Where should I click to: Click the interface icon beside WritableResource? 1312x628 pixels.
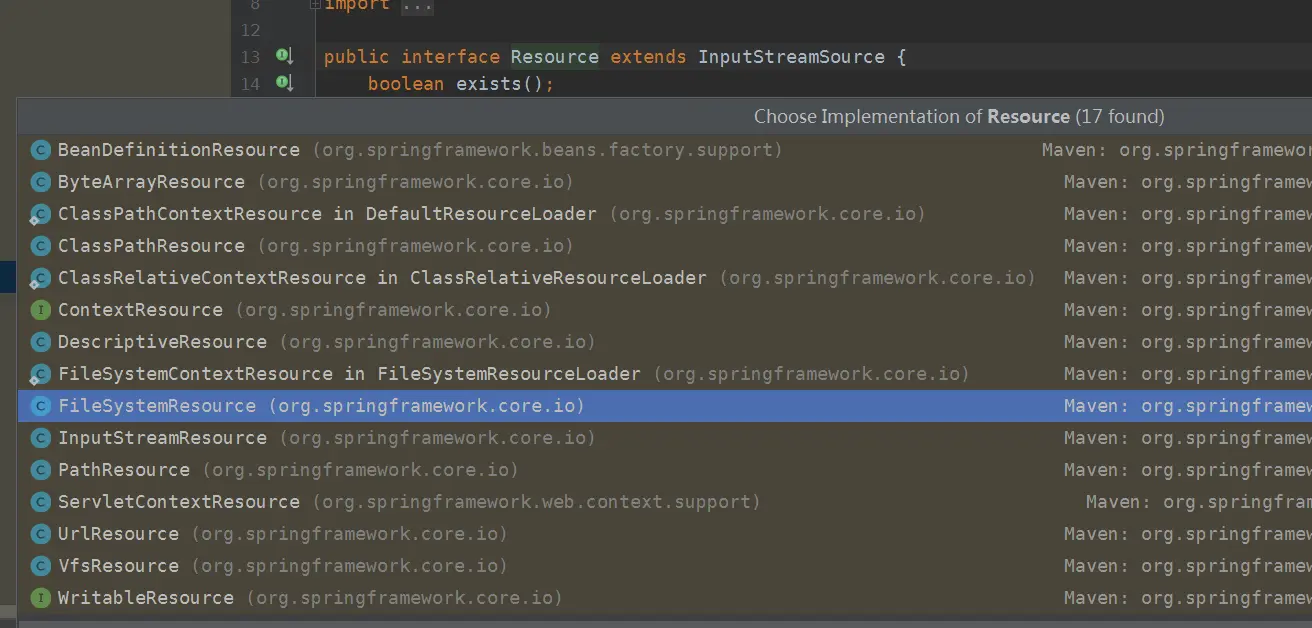coord(40,597)
